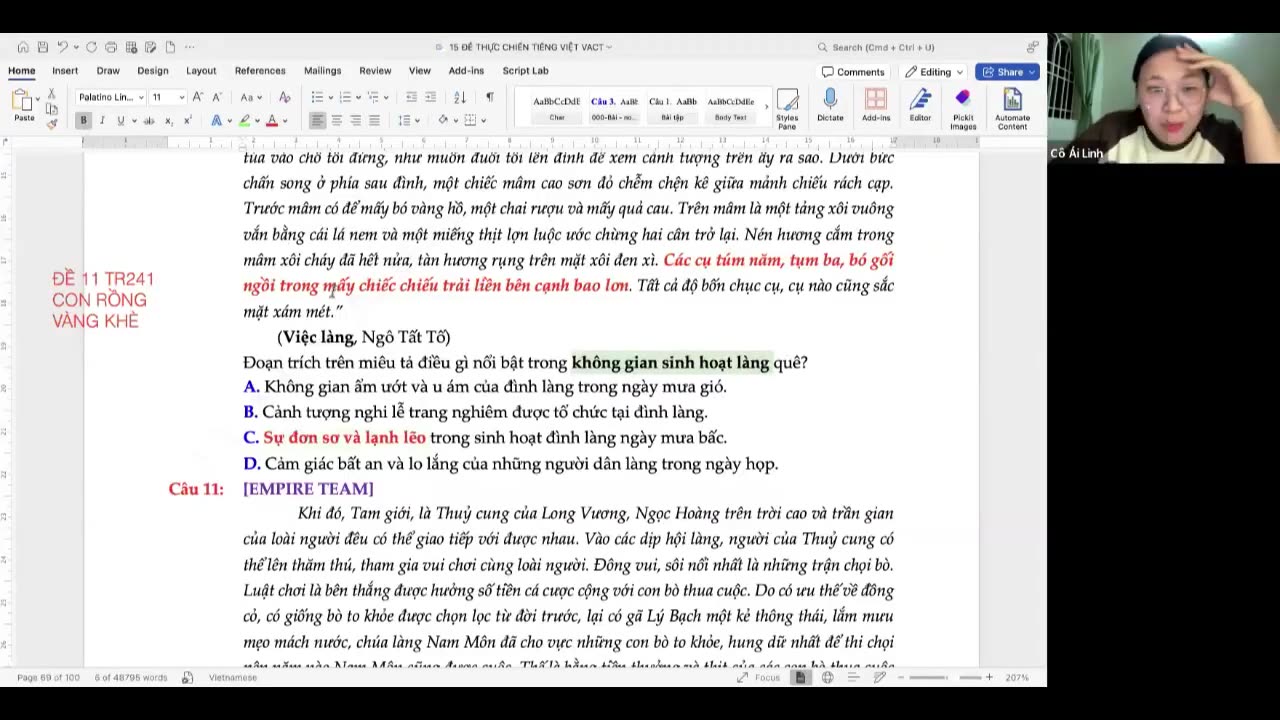The height and width of the screenshot is (720, 1280).
Task: Open Automate Content
Action: tap(1012, 108)
